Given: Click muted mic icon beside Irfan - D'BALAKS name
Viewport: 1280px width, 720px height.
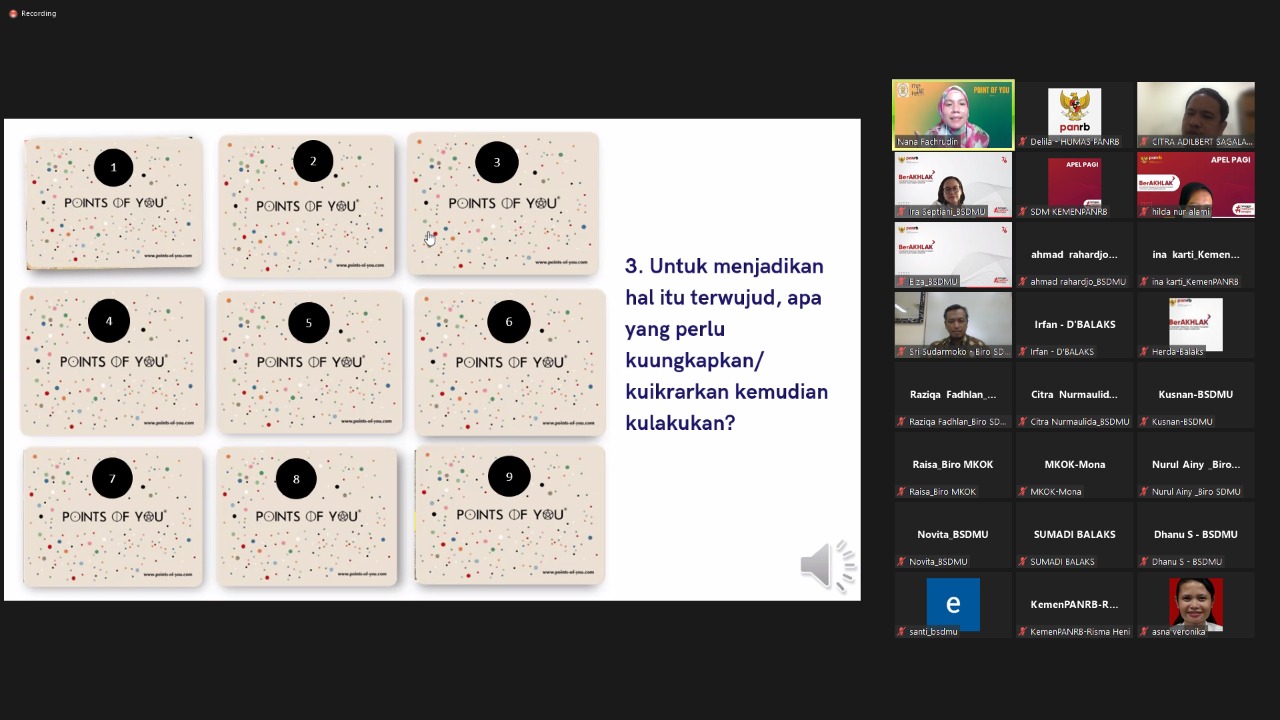Looking at the screenshot, I should point(1022,352).
